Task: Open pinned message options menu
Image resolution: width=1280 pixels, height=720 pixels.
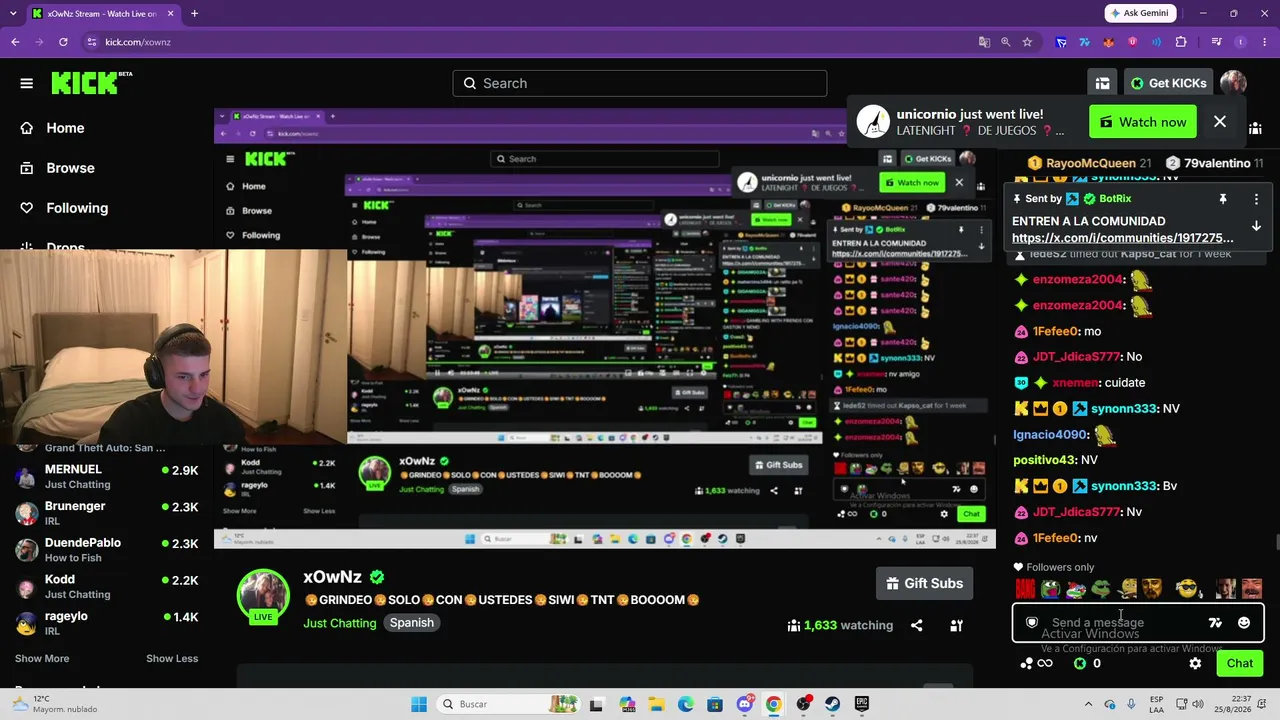Action: tap(1256, 199)
